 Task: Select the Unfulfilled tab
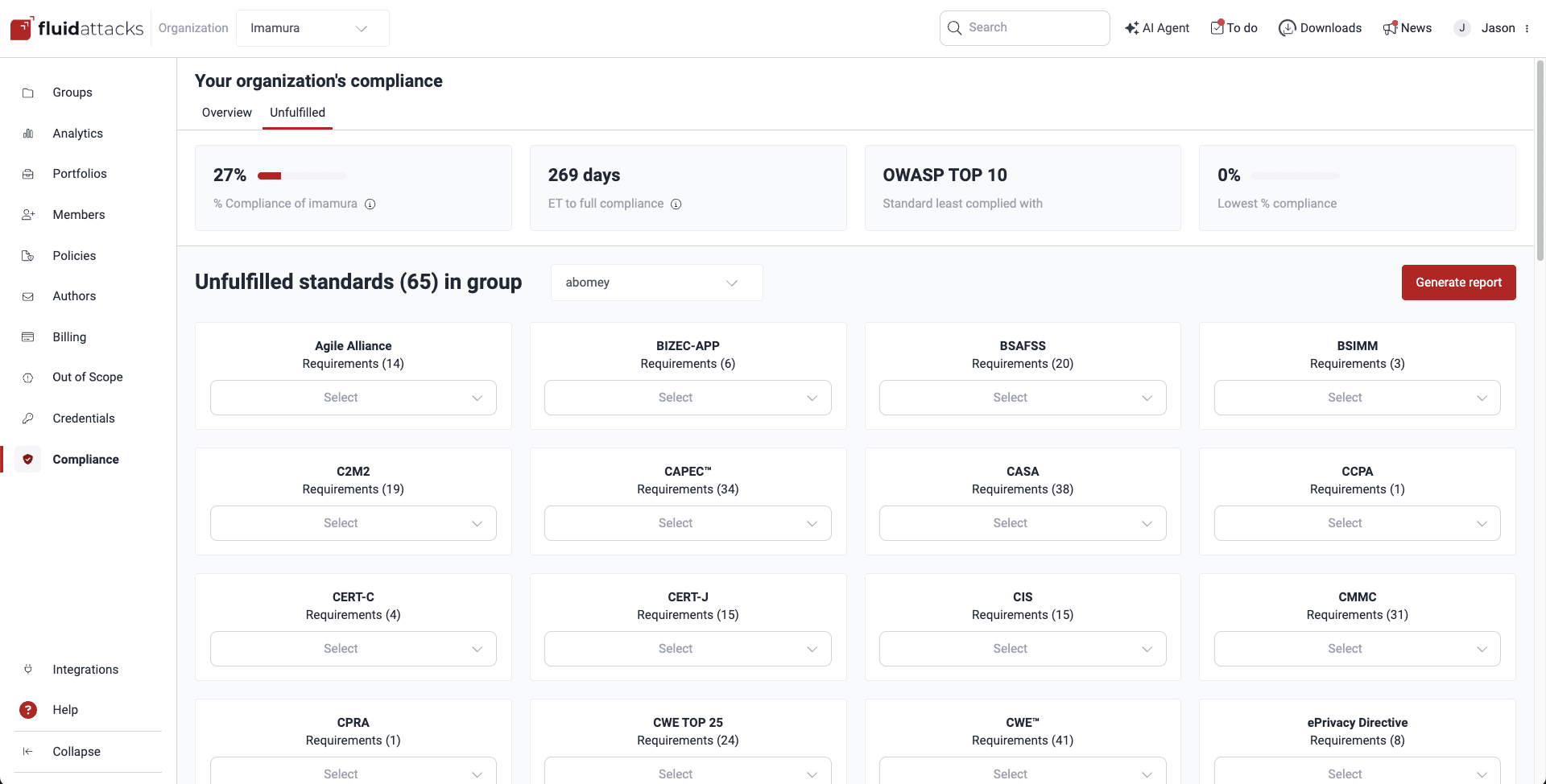tap(297, 113)
